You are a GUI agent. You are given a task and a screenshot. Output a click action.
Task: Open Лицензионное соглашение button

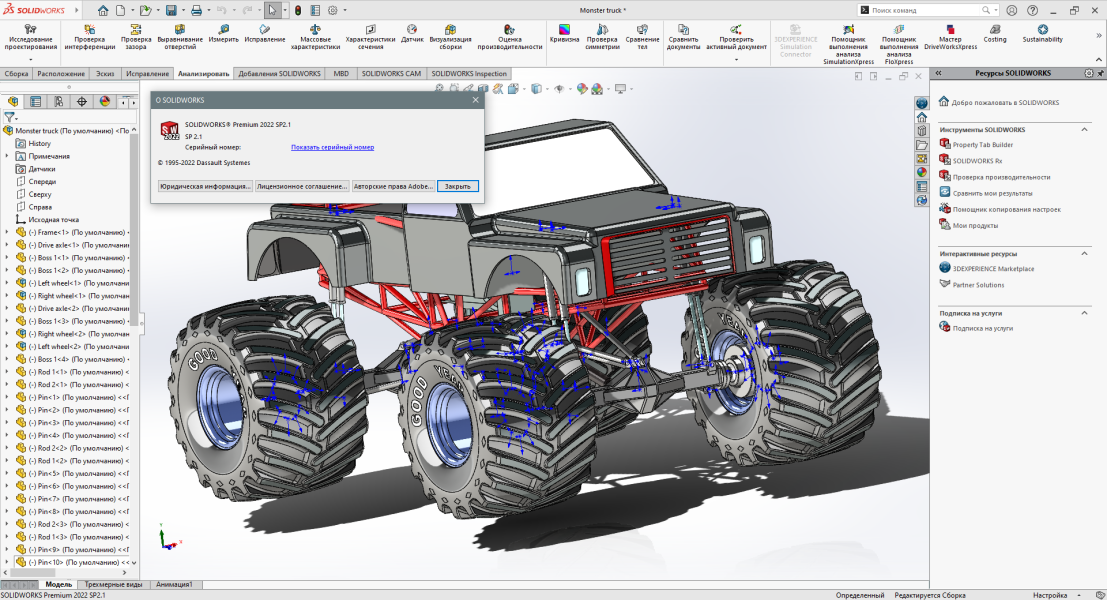coord(302,186)
